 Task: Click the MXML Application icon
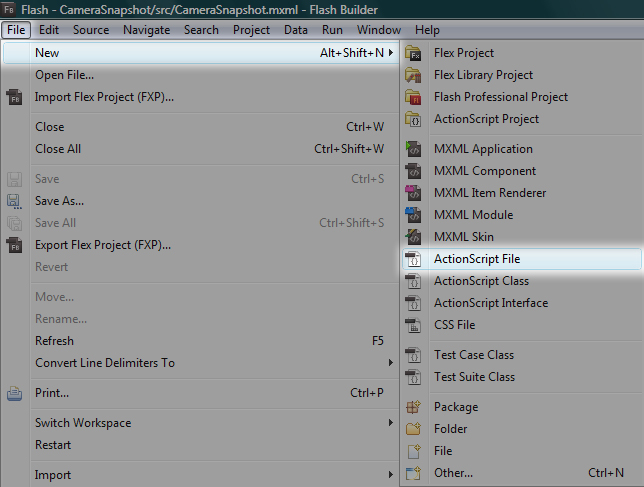click(x=413, y=149)
